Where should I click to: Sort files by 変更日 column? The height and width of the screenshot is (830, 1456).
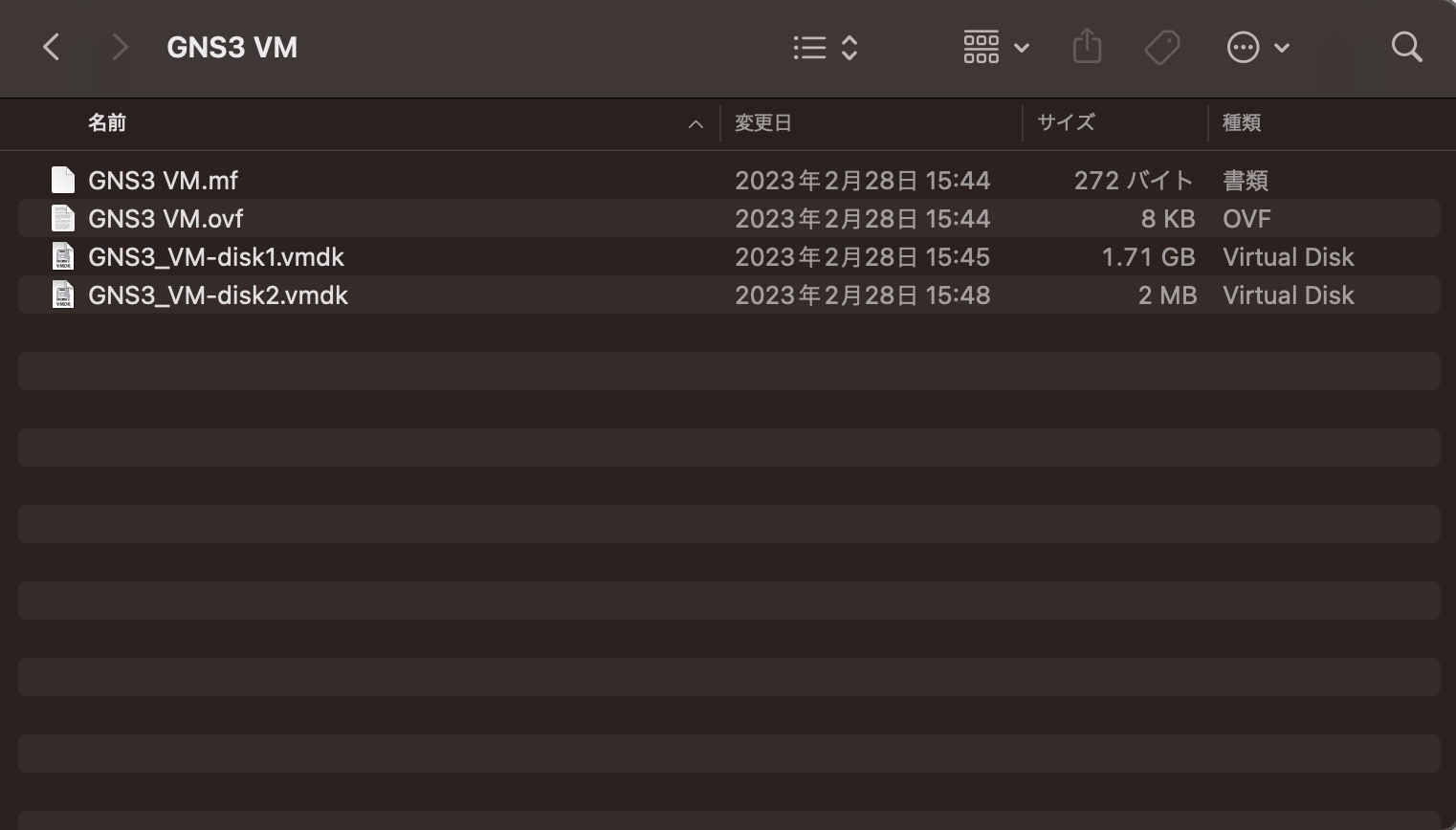click(x=762, y=122)
